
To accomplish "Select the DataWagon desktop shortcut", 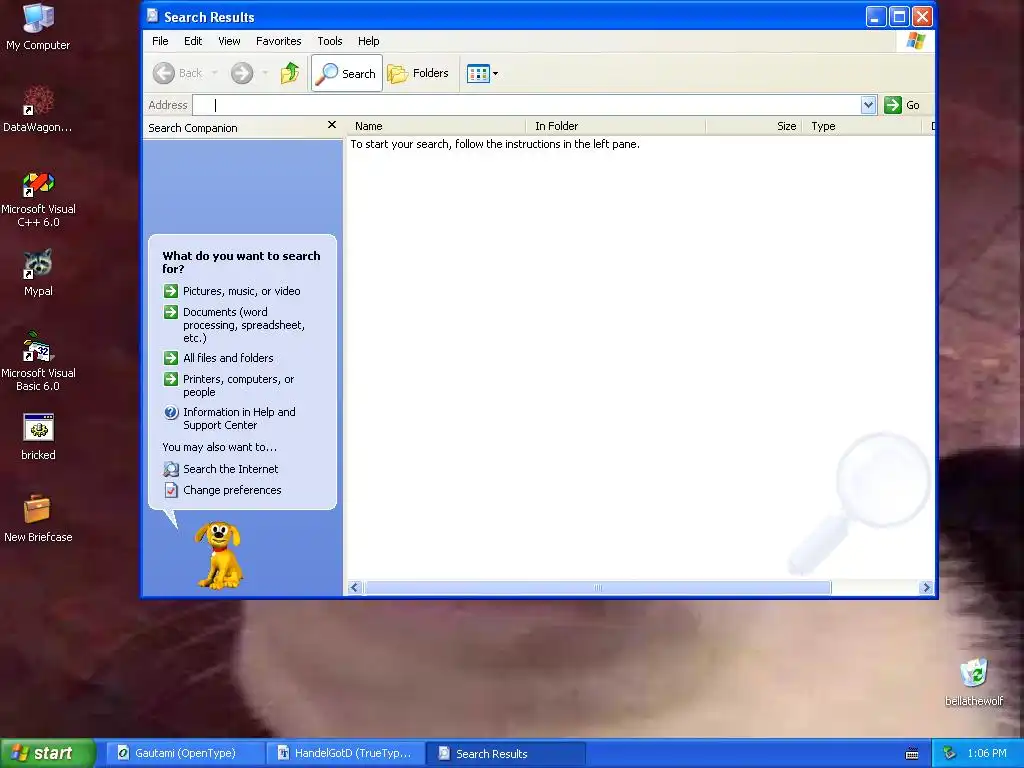I will click(38, 109).
